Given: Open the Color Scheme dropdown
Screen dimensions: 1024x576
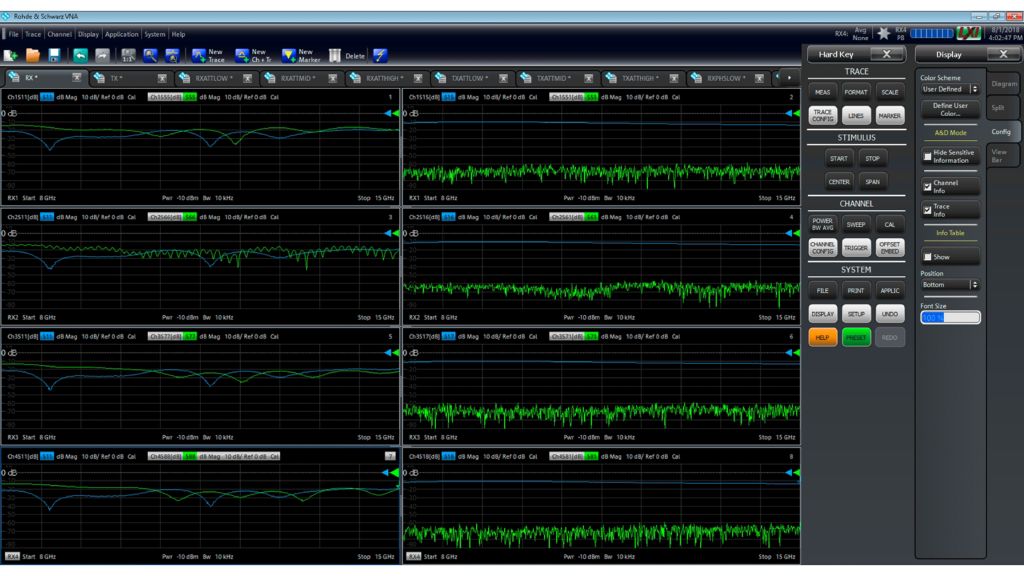Looking at the screenshot, I should pyautogui.click(x=949, y=89).
